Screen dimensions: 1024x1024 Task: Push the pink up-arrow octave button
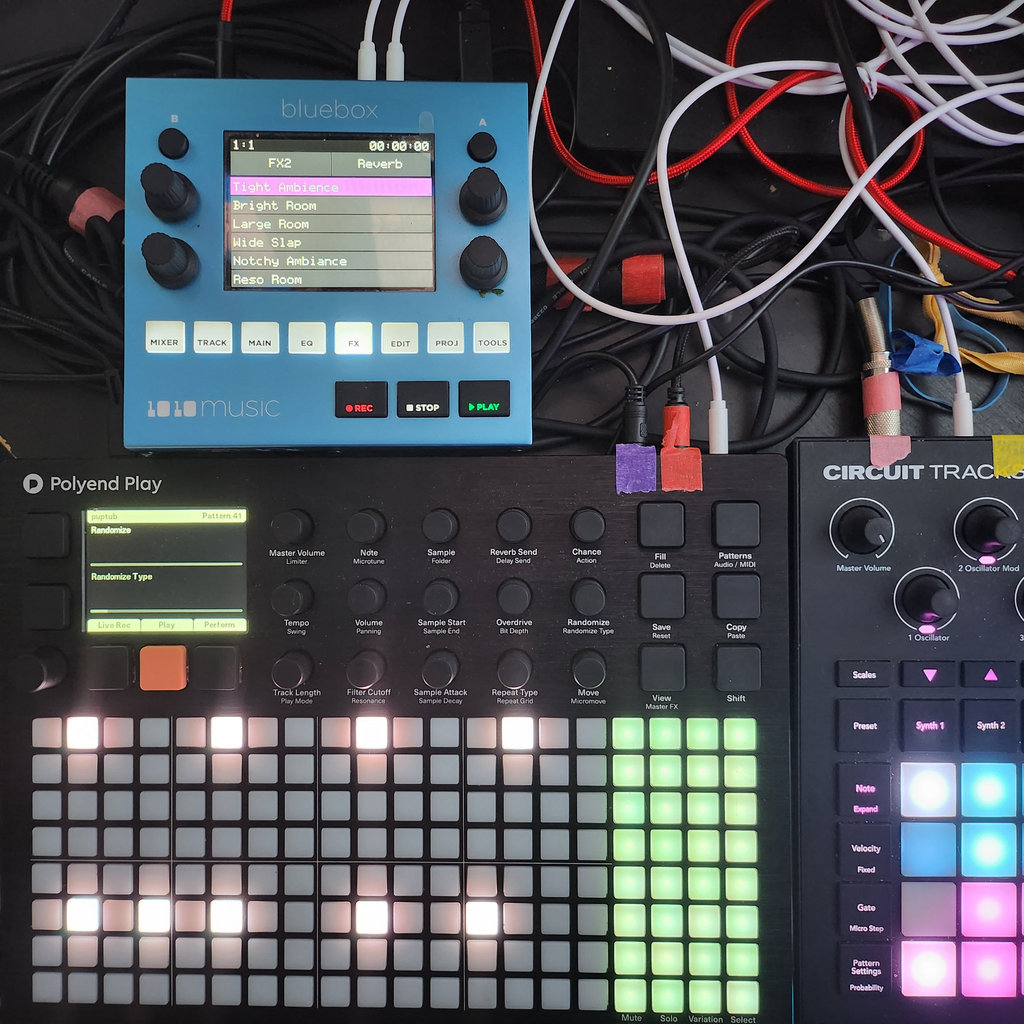pyautogui.click(x=990, y=675)
